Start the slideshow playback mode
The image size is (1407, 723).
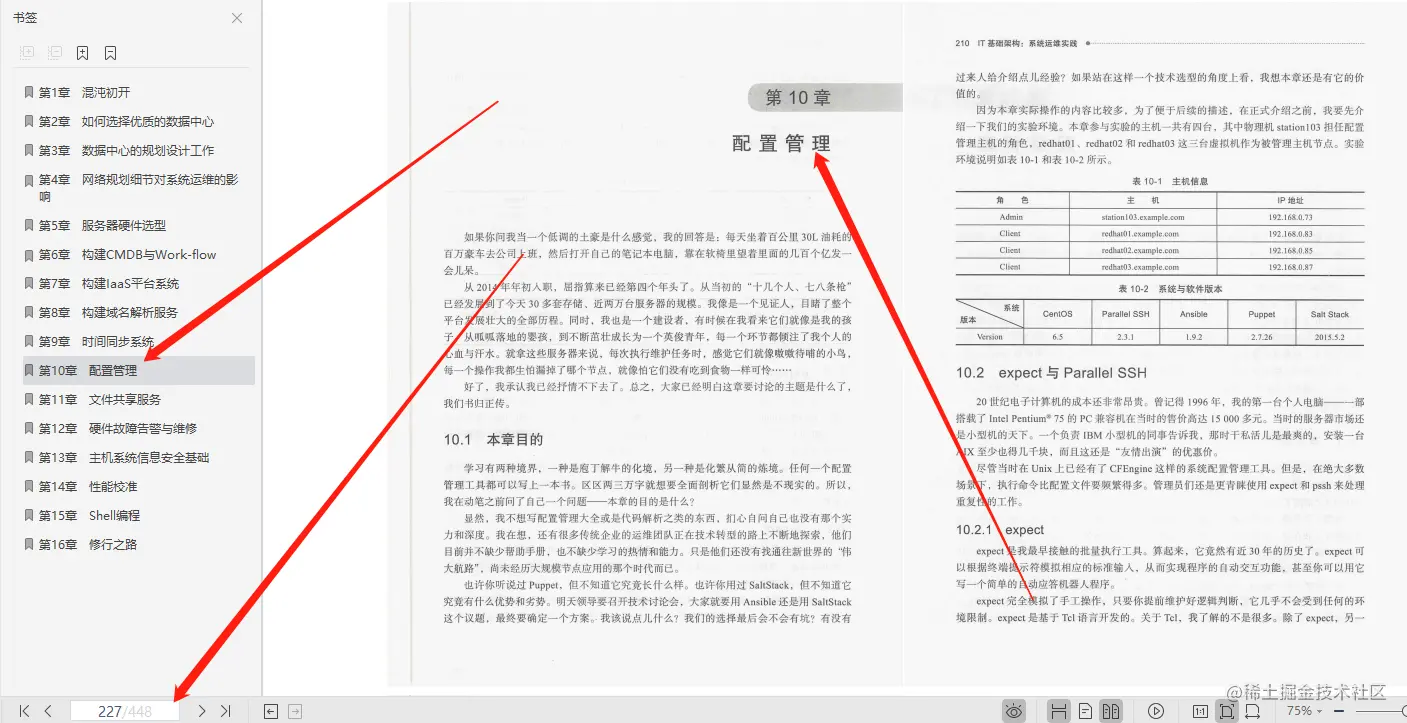[x=1155, y=710]
